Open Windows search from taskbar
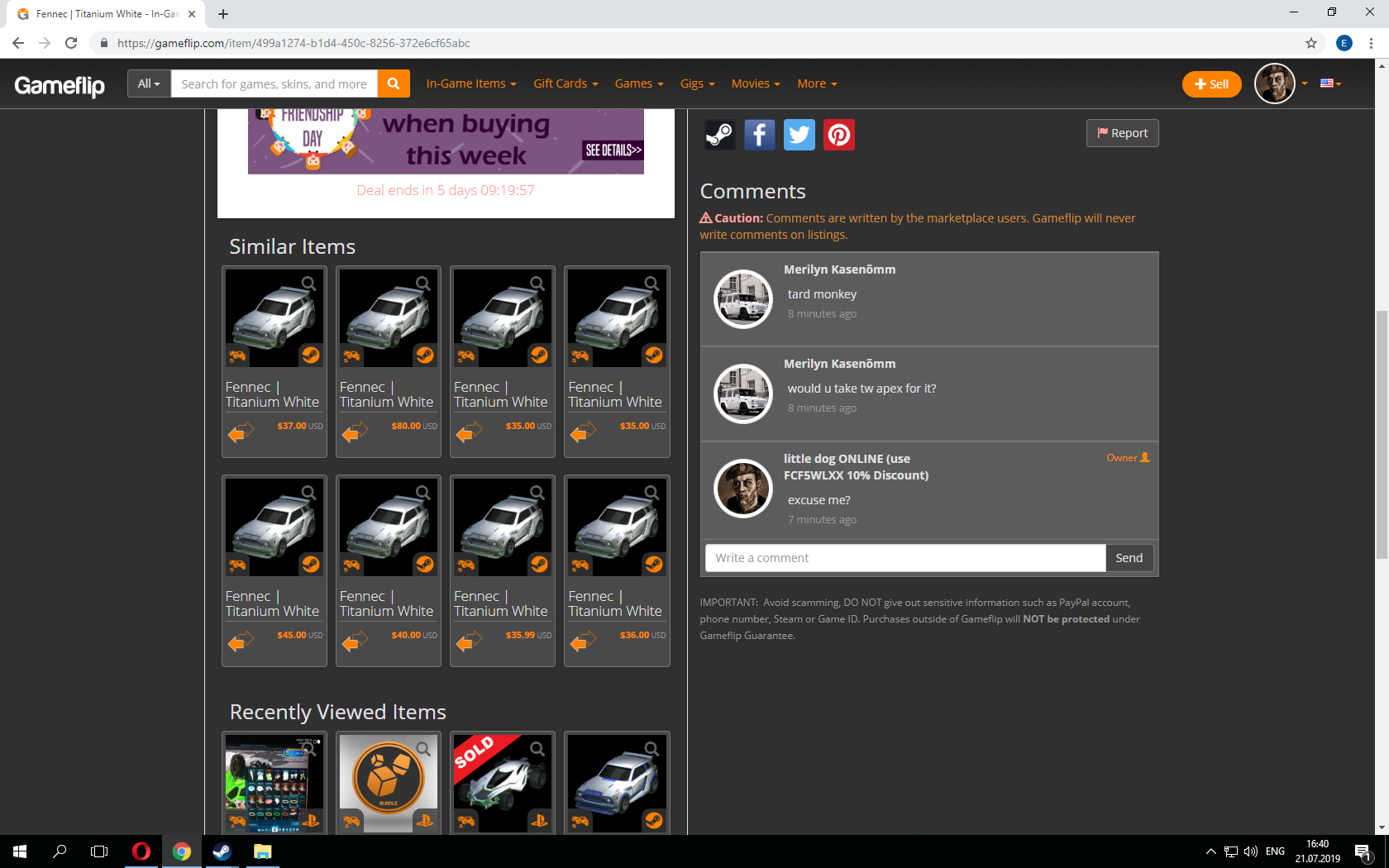1389x868 pixels. click(60, 851)
